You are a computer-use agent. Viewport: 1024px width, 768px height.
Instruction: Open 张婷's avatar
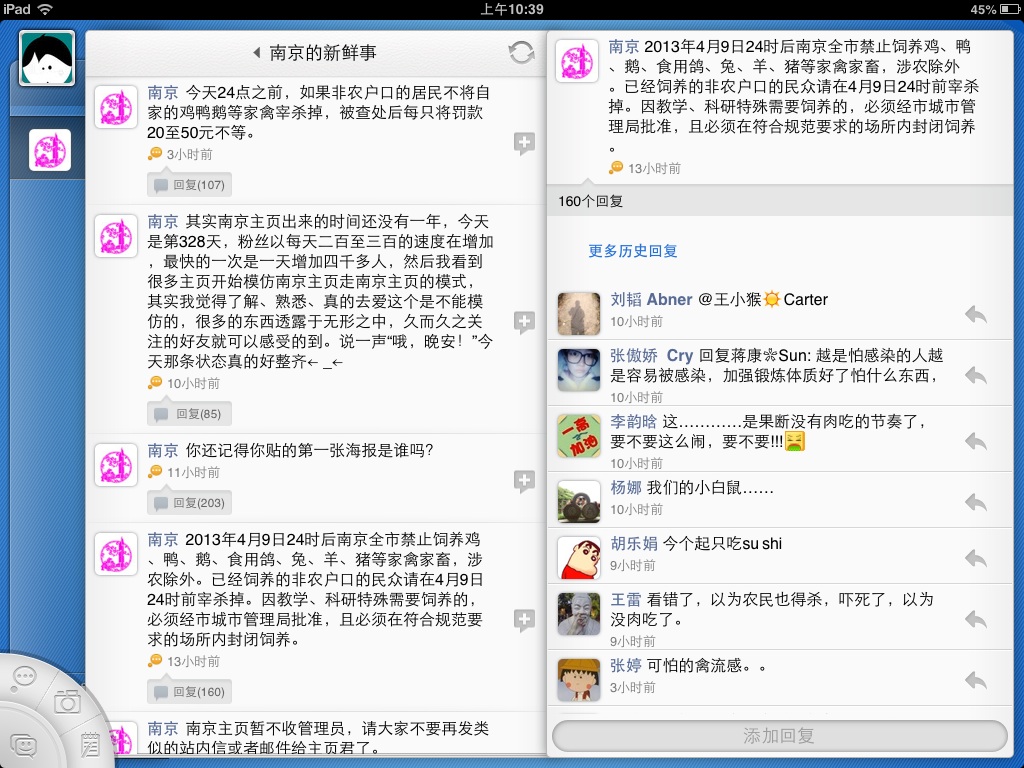579,680
